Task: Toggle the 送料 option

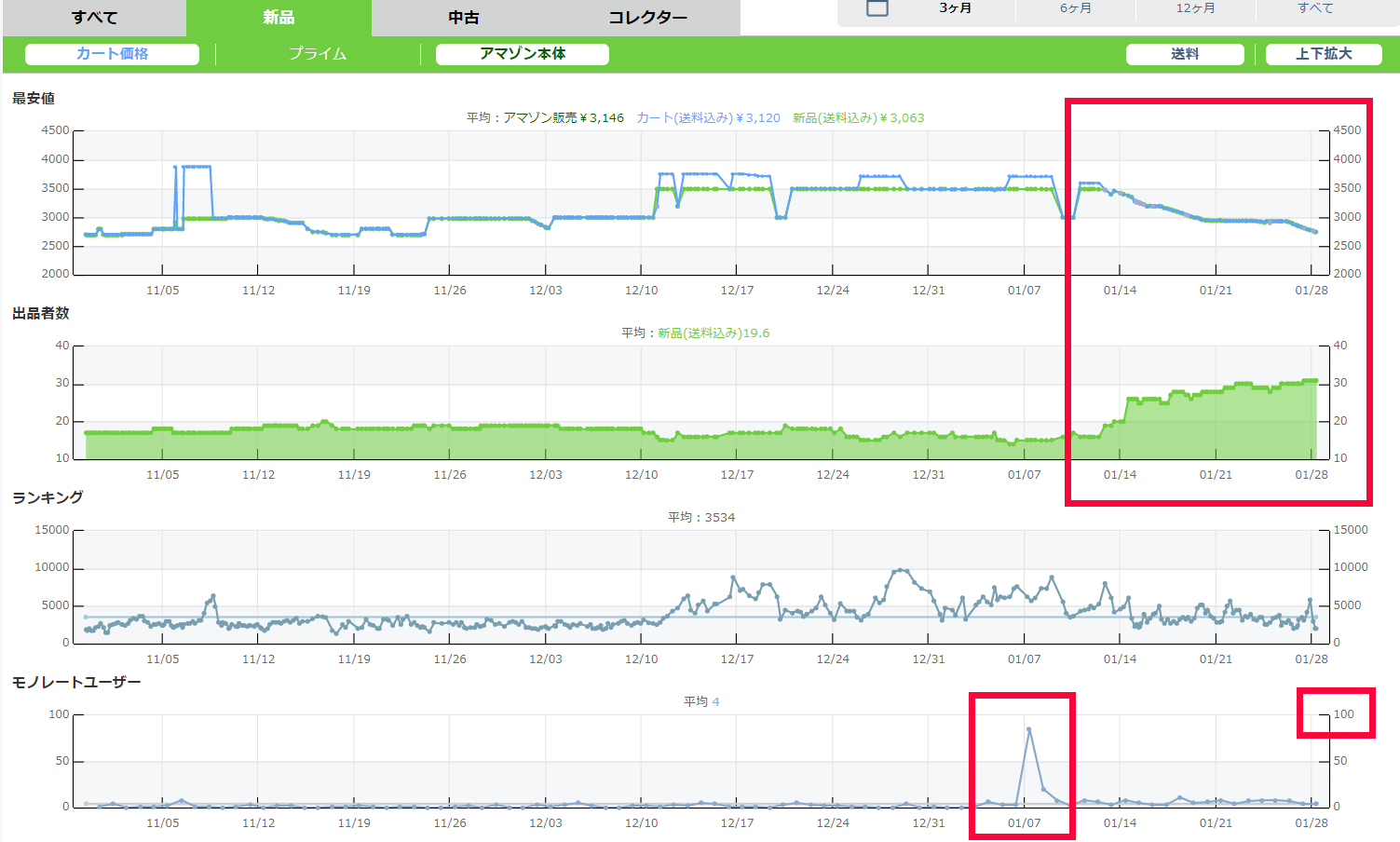Action: pyautogui.click(x=1184, y=54)
